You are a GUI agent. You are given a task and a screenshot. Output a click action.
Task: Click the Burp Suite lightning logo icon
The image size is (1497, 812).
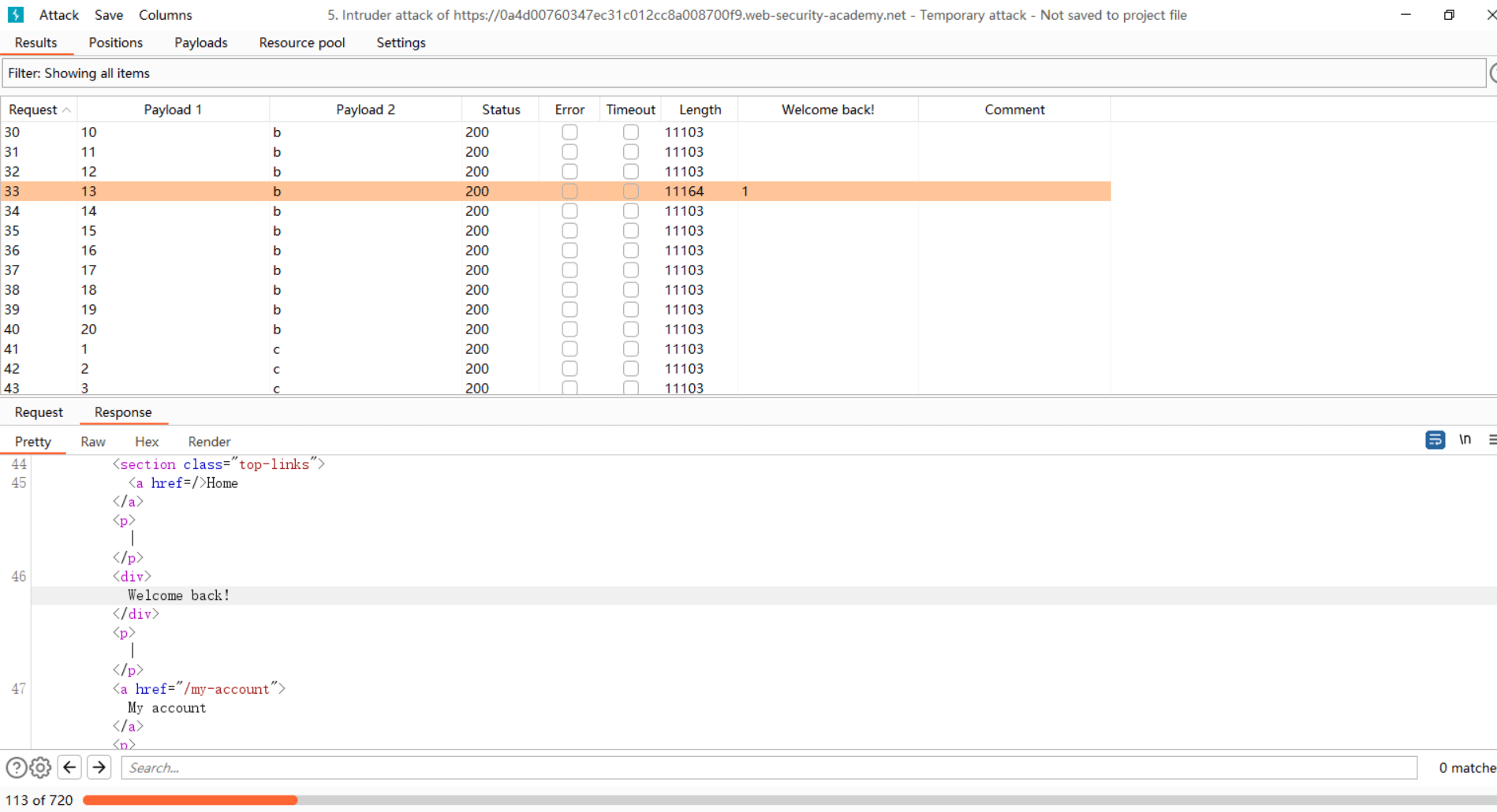pos(16,15)
